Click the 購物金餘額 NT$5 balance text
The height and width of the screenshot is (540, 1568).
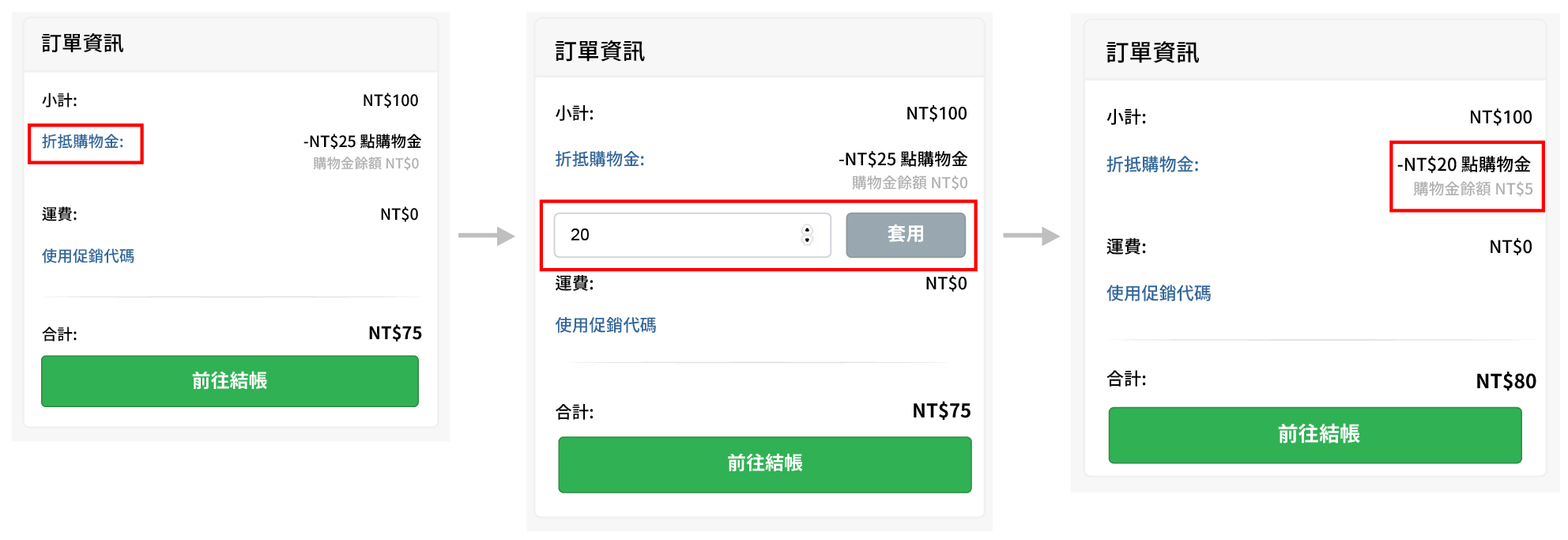pos(1472,189)
